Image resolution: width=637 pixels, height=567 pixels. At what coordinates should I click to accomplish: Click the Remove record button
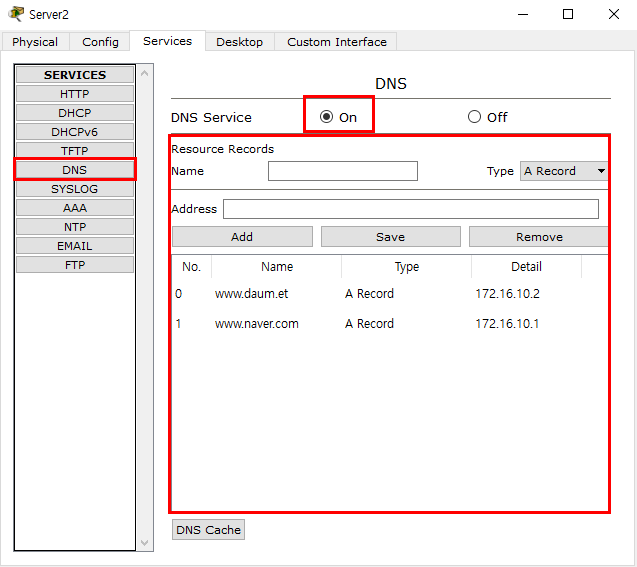[x=539, y=237]
